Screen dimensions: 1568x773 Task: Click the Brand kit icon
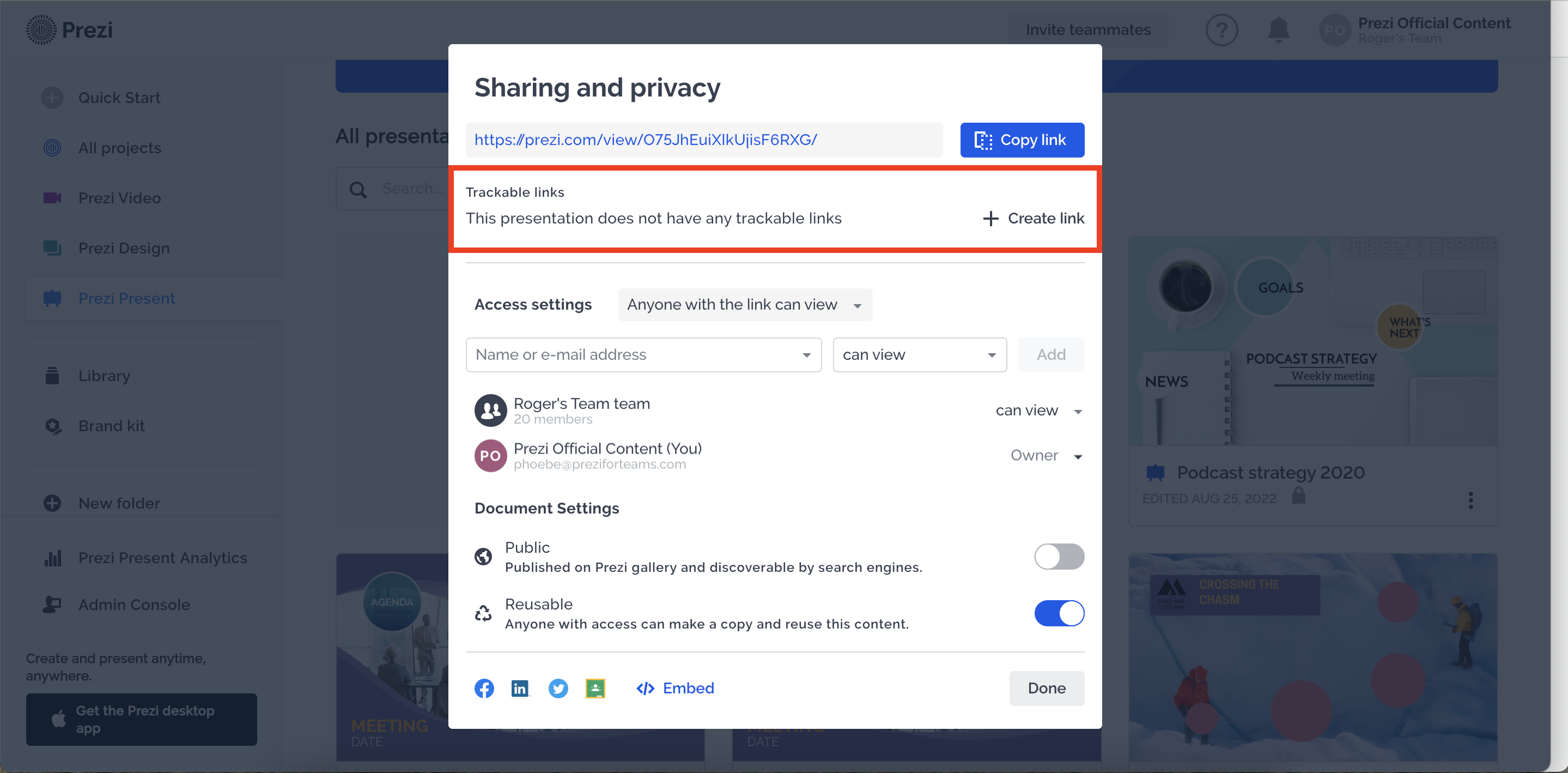tap(53, 426)
